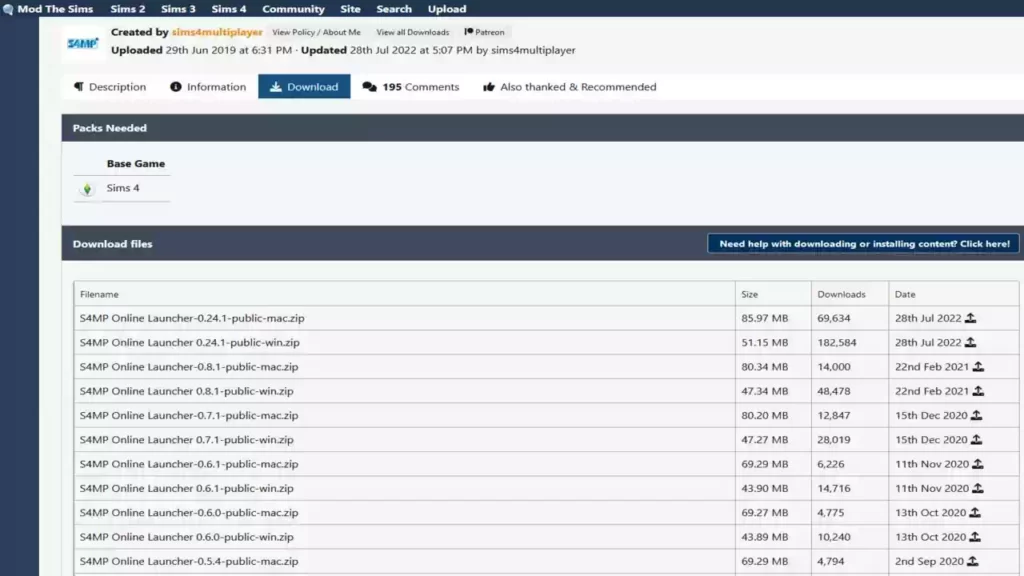Open Also thanked & Recommended tab
Image resolution: width=1024 pixels, height=576 pixels.
click(569, 87)
